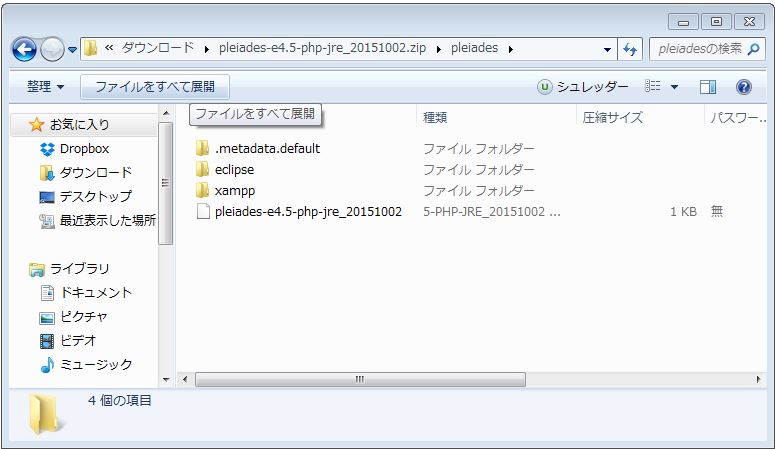
Task: Open デスクトップ in the navigation pane
Action: (95, 196)
